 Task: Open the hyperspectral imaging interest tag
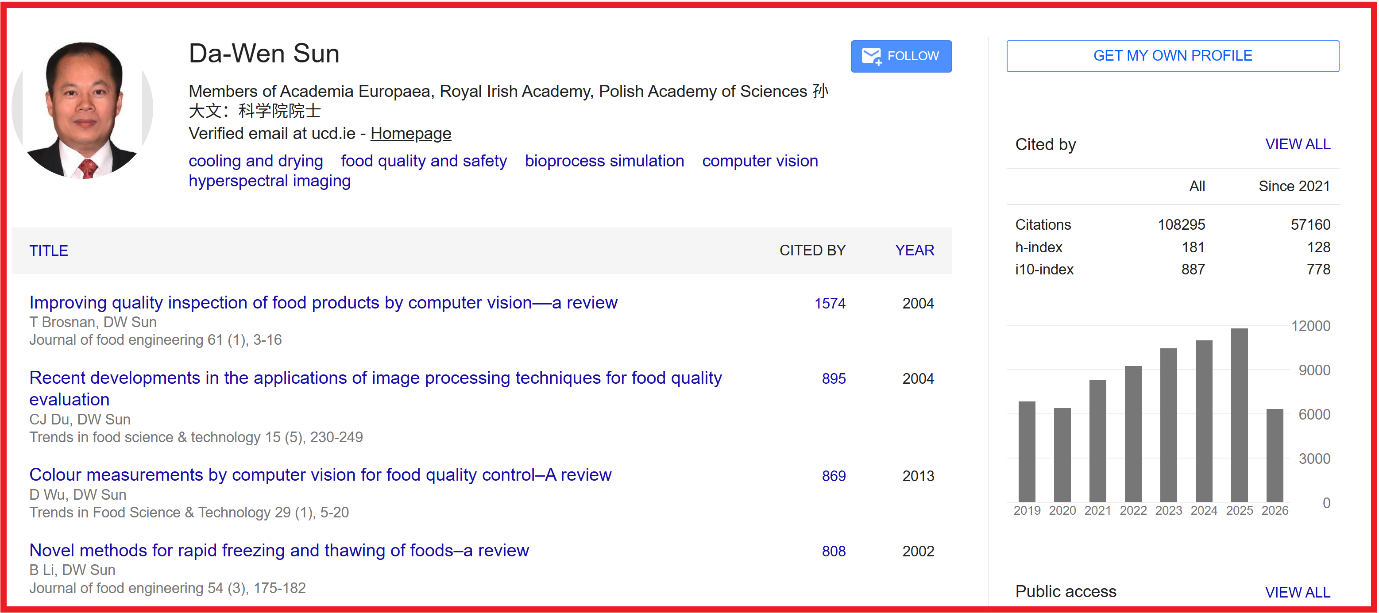[270, 181]
